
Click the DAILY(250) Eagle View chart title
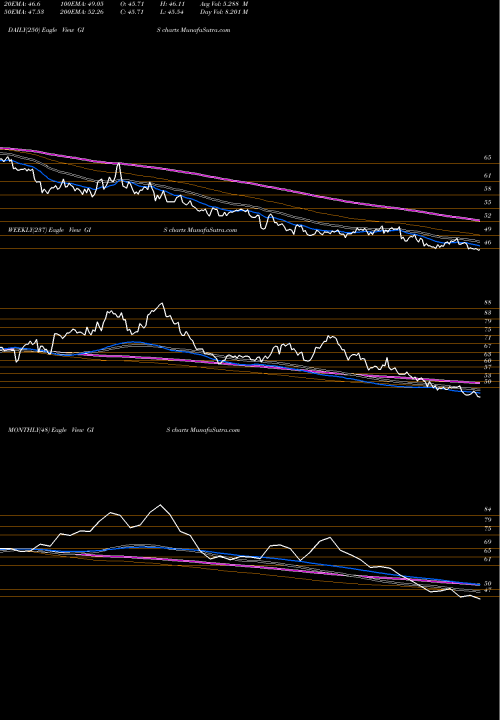coord(46,30)
